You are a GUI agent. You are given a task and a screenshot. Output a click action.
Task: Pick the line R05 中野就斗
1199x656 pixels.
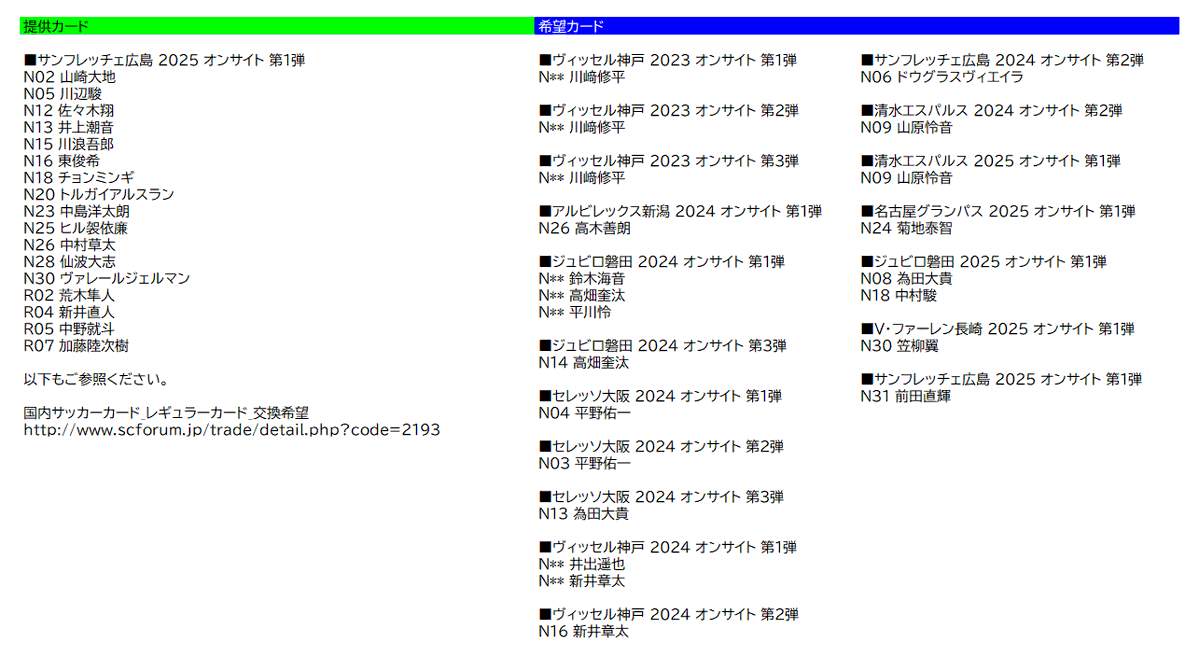69,330
